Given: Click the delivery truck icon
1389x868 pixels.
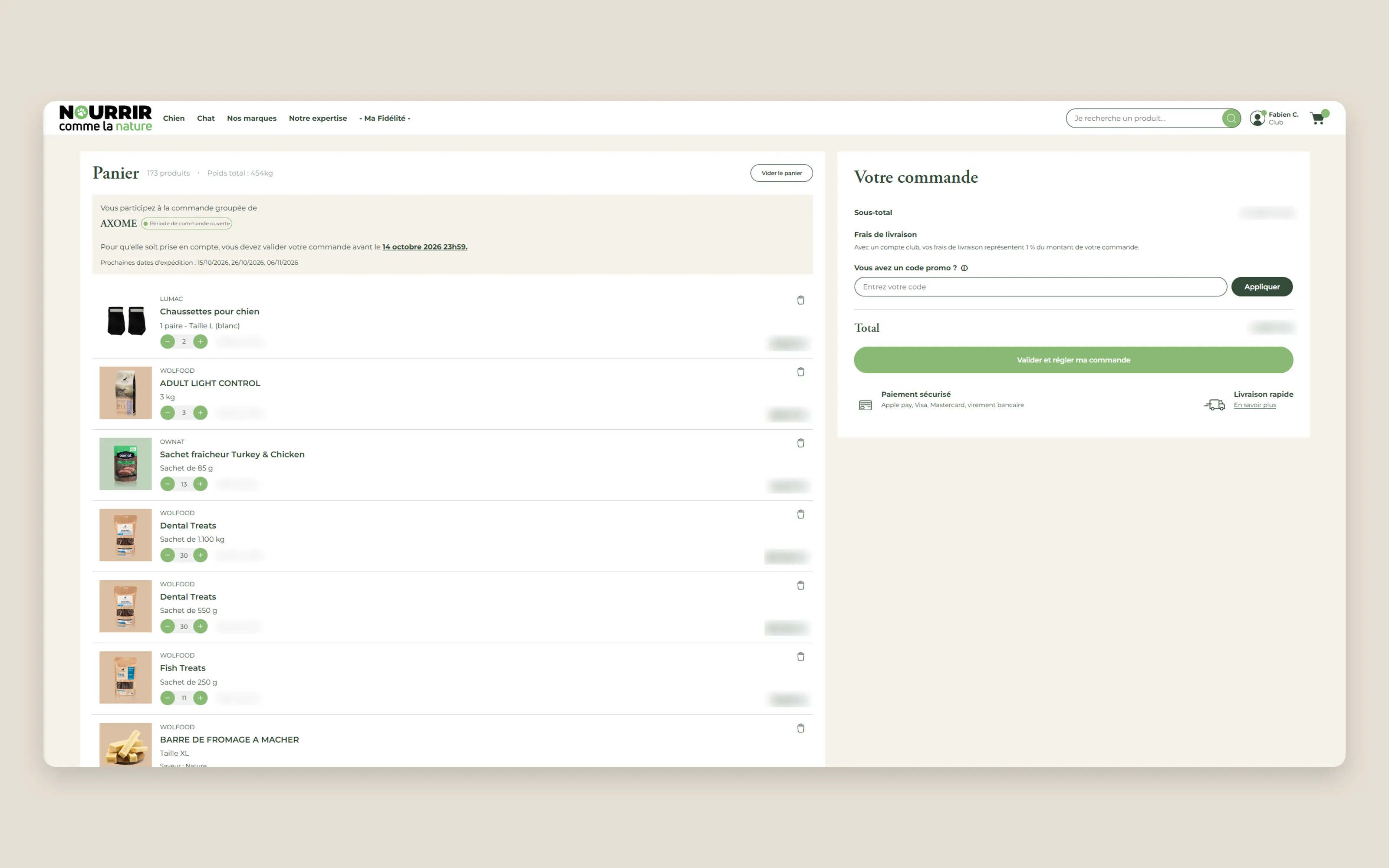Looking at the screenshot, I should click(1214, 405).
